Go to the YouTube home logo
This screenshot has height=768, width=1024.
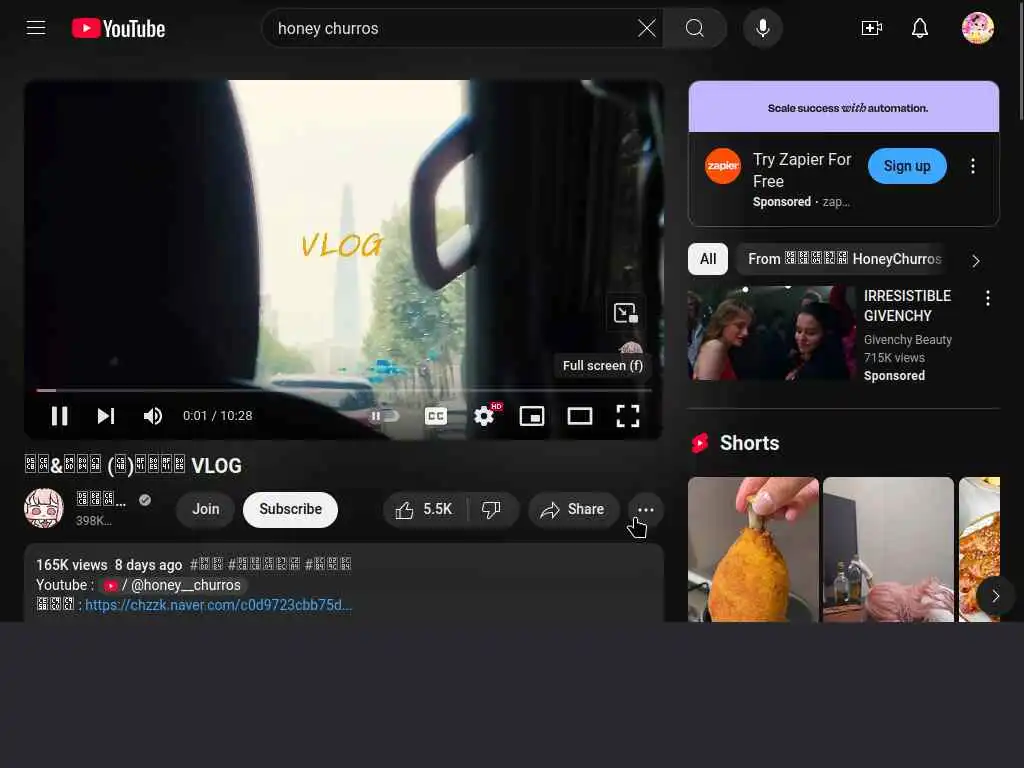[x=118, y=28]
